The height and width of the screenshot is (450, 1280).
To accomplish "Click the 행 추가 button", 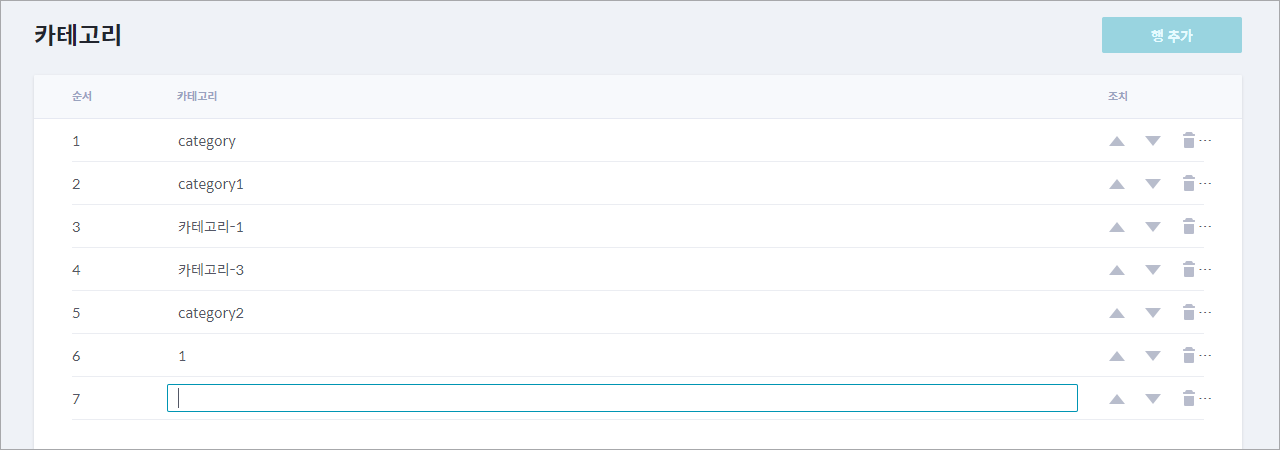I will pos(1172,35).
